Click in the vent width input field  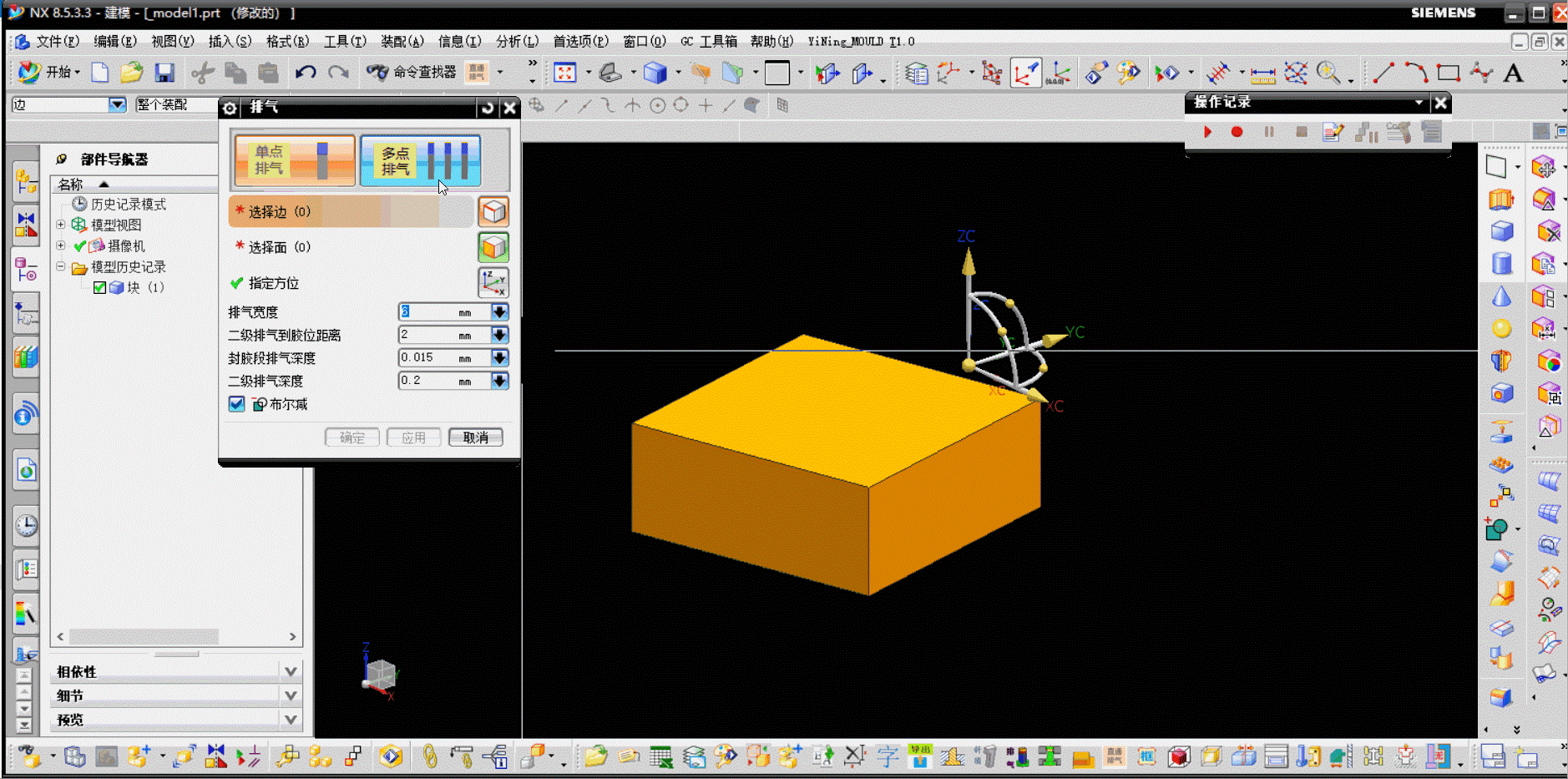pos(444,311)
